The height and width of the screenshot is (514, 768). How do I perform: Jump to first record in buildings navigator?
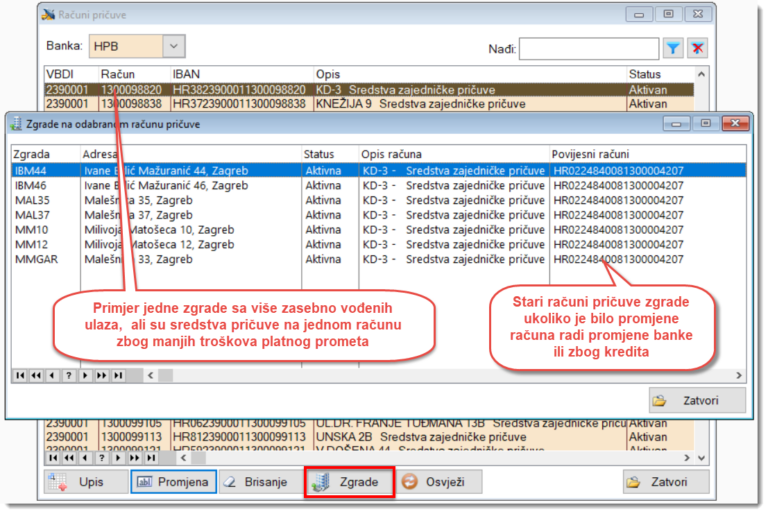point(19,375)
